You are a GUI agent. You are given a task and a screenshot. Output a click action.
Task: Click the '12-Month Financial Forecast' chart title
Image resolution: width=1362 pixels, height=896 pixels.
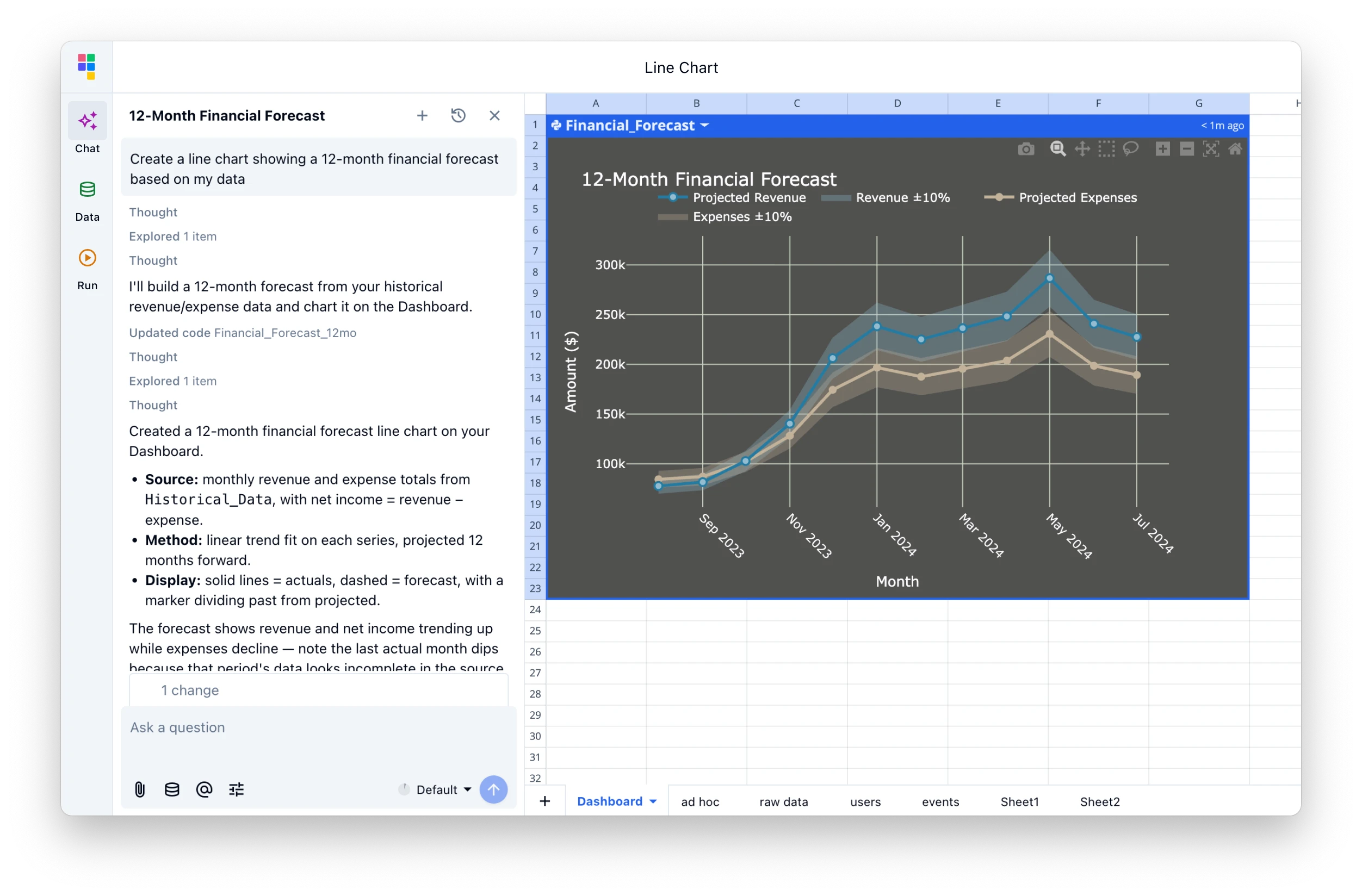[709, 179]
